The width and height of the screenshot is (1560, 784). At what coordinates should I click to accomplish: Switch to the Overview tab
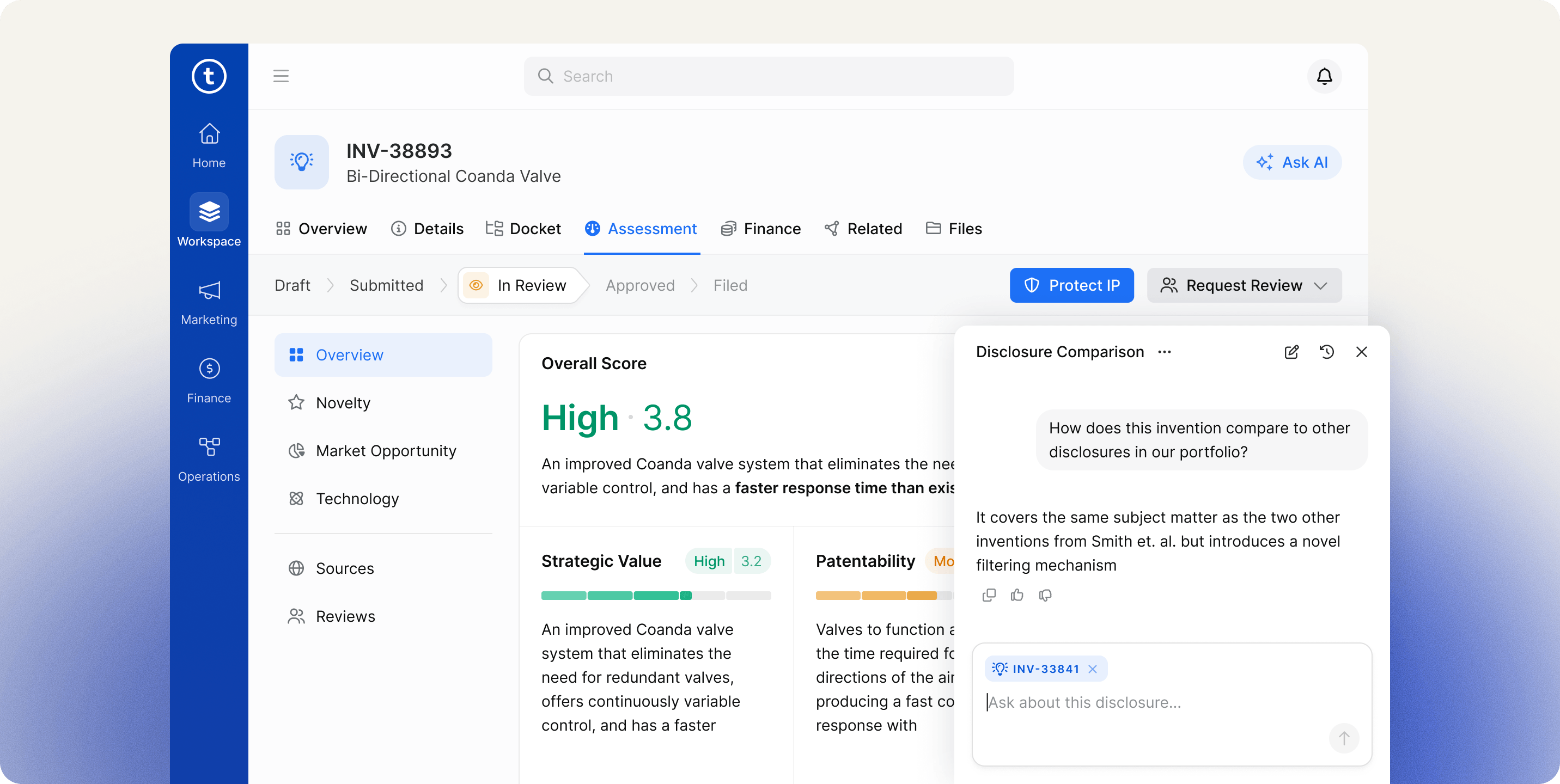[x=321, y=229]
